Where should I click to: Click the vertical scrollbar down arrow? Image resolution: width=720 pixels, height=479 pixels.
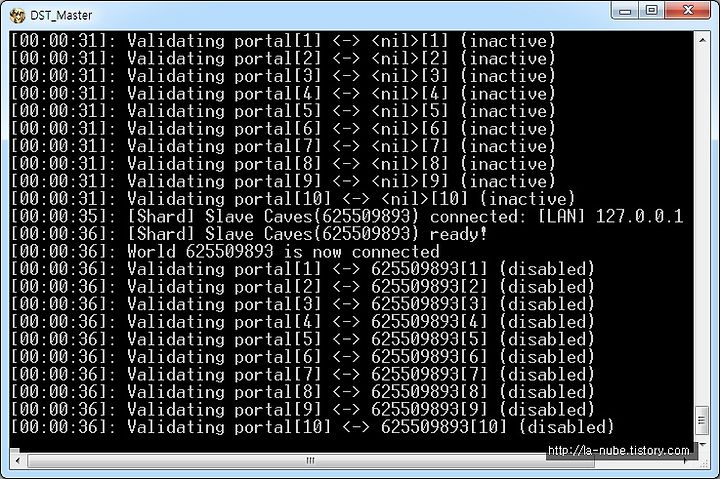click(x=702, y=445)
